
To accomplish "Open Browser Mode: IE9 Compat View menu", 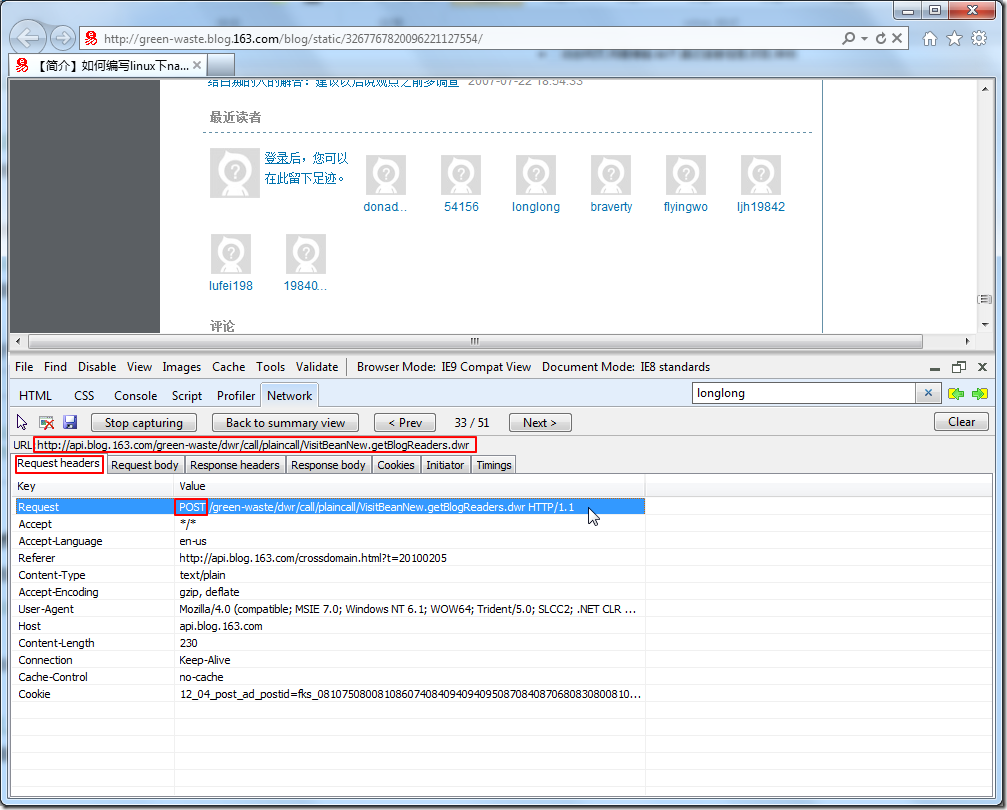I will point(444,367).
